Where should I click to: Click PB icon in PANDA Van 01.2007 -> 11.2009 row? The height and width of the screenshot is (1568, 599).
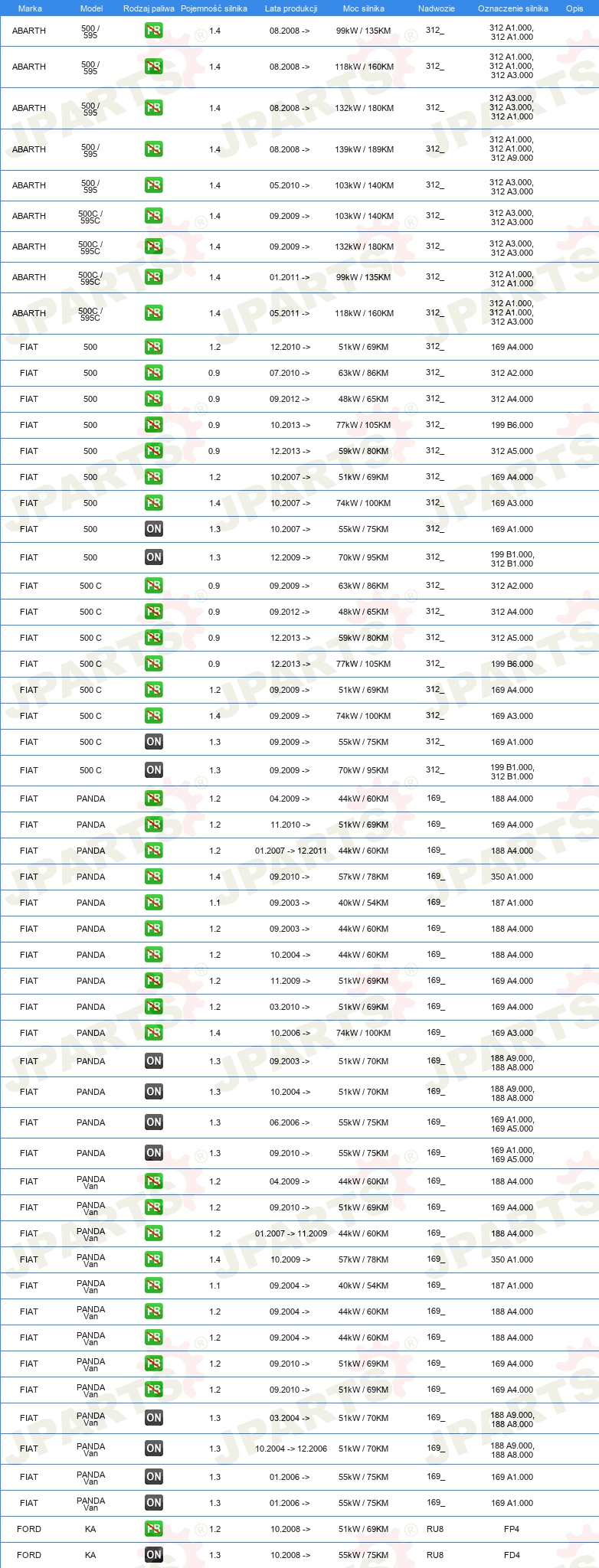(153, 1233)
